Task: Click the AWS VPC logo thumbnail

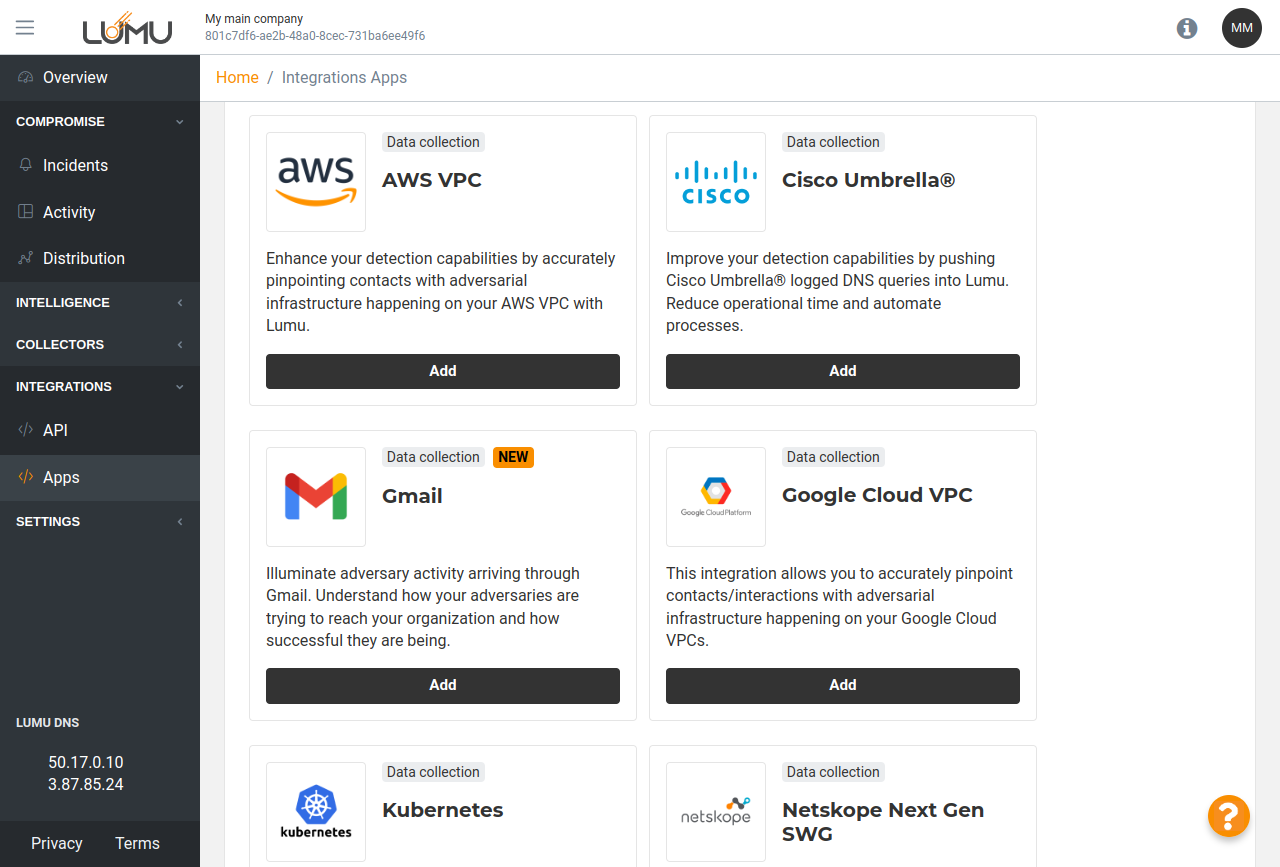Action: [x=316, y=182]
